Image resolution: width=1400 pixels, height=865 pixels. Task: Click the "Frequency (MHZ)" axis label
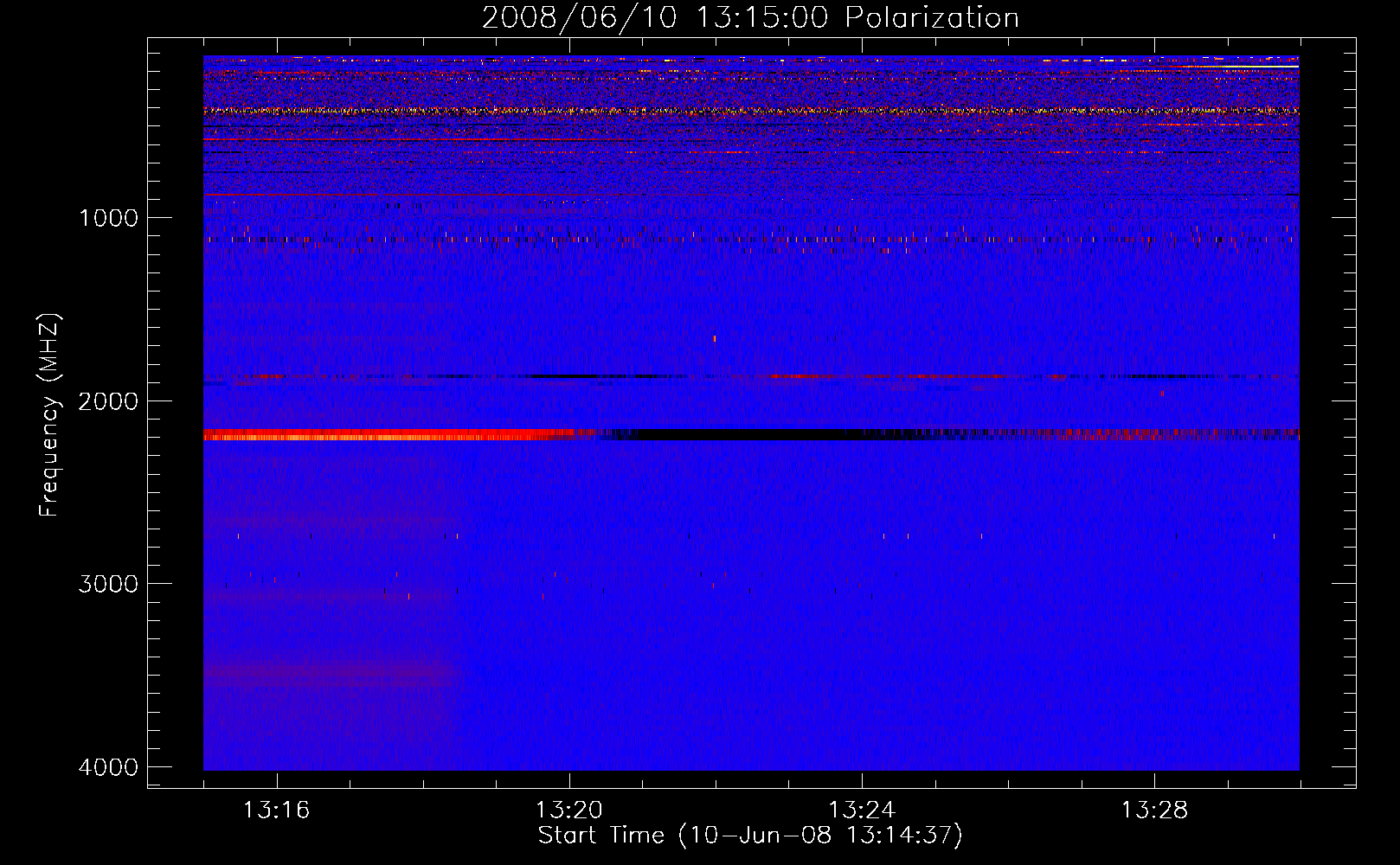(x=49, y=414)
